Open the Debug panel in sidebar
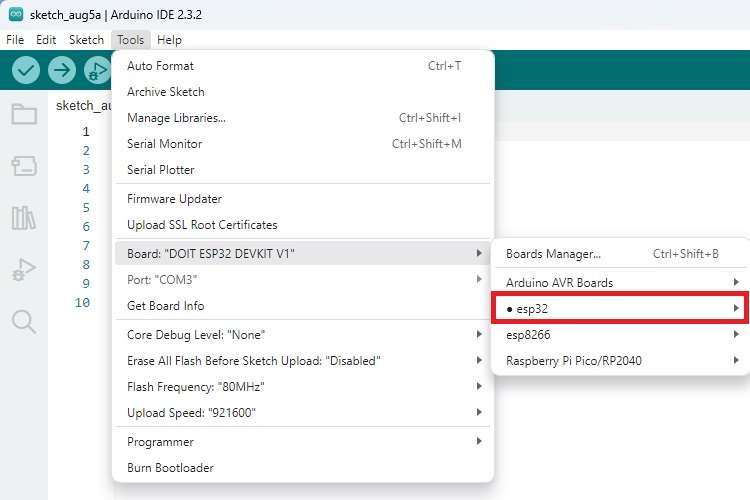Image resolution: width=750 pixels, height=500 pixels. point(24,269)
